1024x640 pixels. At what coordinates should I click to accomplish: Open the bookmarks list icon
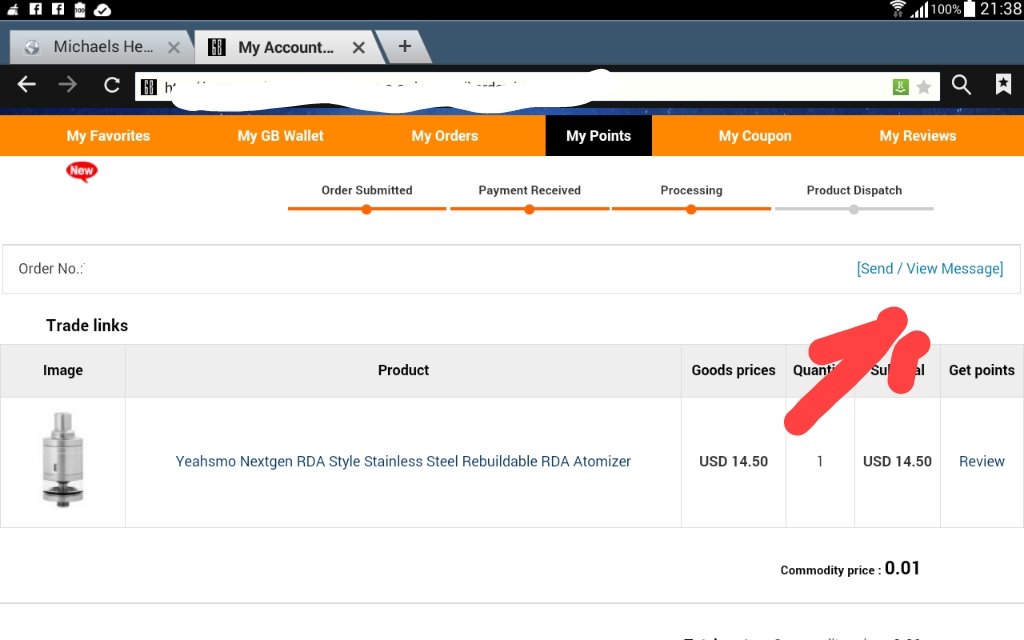pyautogui.click(x=1003, y=85)
